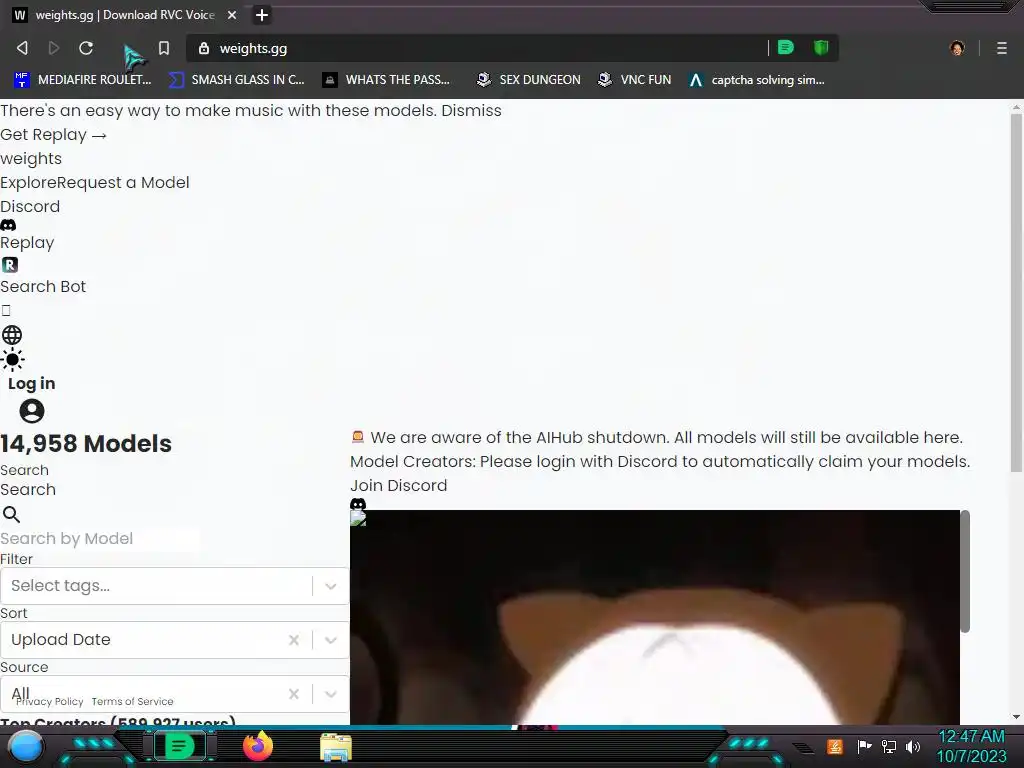The height and width of the screenshot is (768, 1024).
Task: Open the browser profile avatar
Action: tap(957, 48)
